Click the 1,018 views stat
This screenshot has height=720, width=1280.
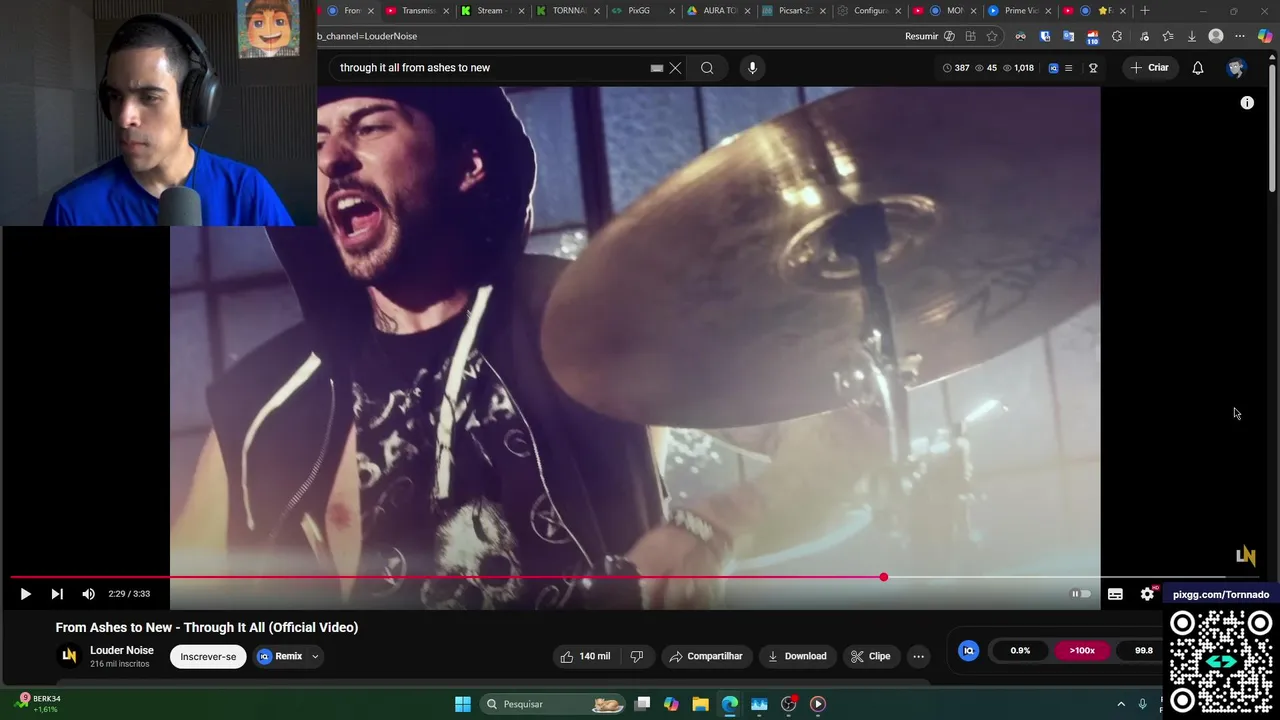pos(1018,68)
